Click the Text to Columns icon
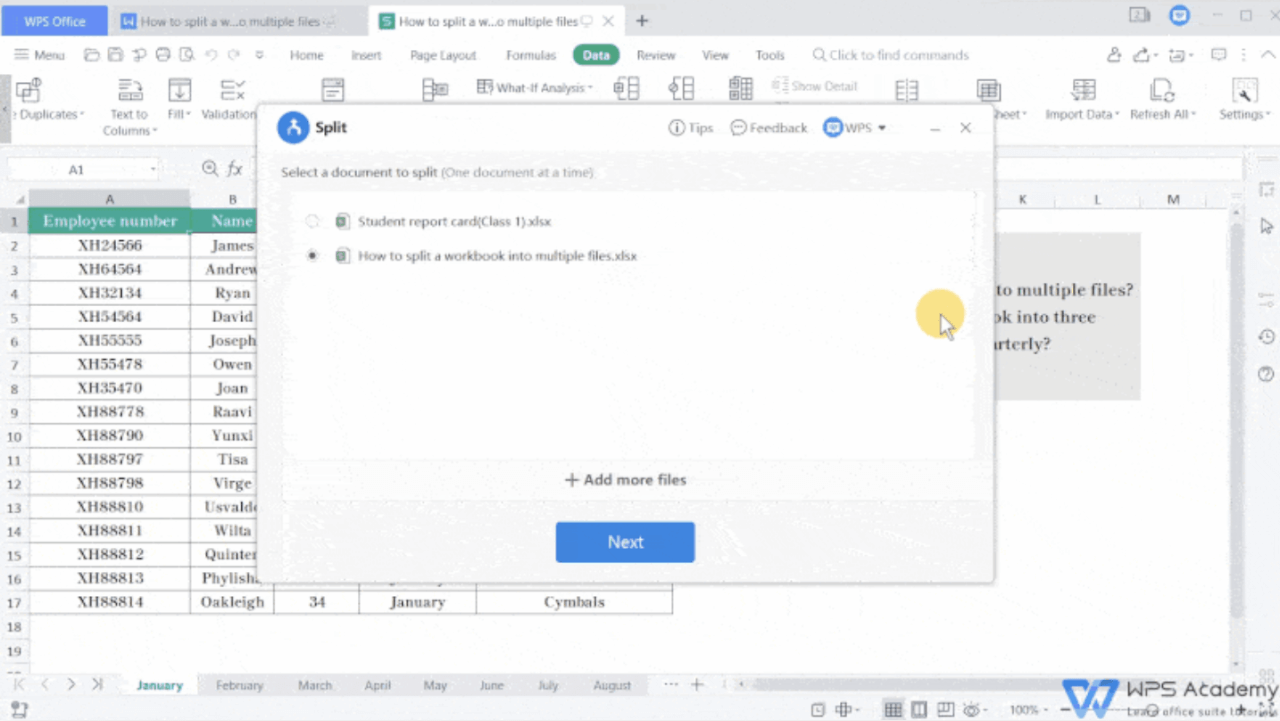1280x721 pixels. 129,91
